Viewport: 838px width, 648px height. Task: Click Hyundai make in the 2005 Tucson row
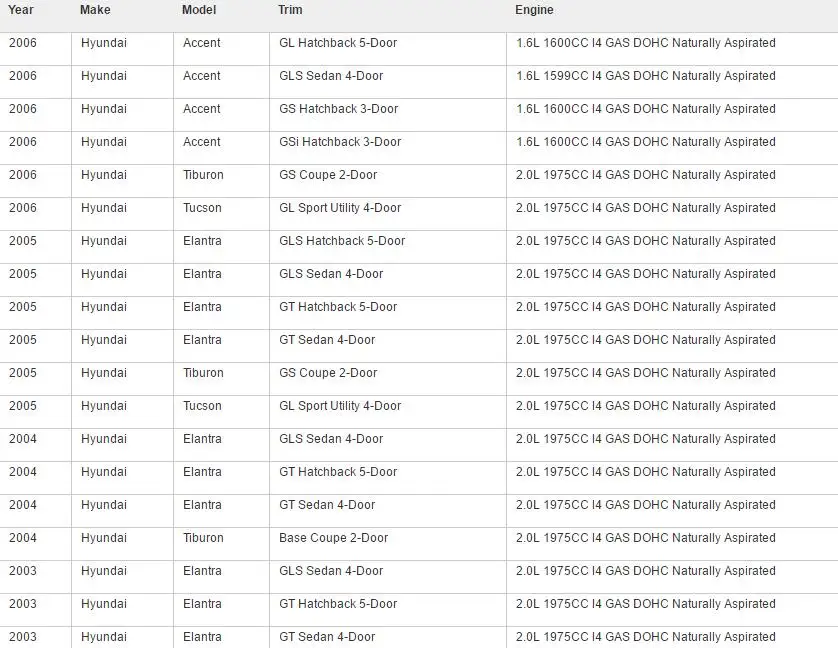104,406
